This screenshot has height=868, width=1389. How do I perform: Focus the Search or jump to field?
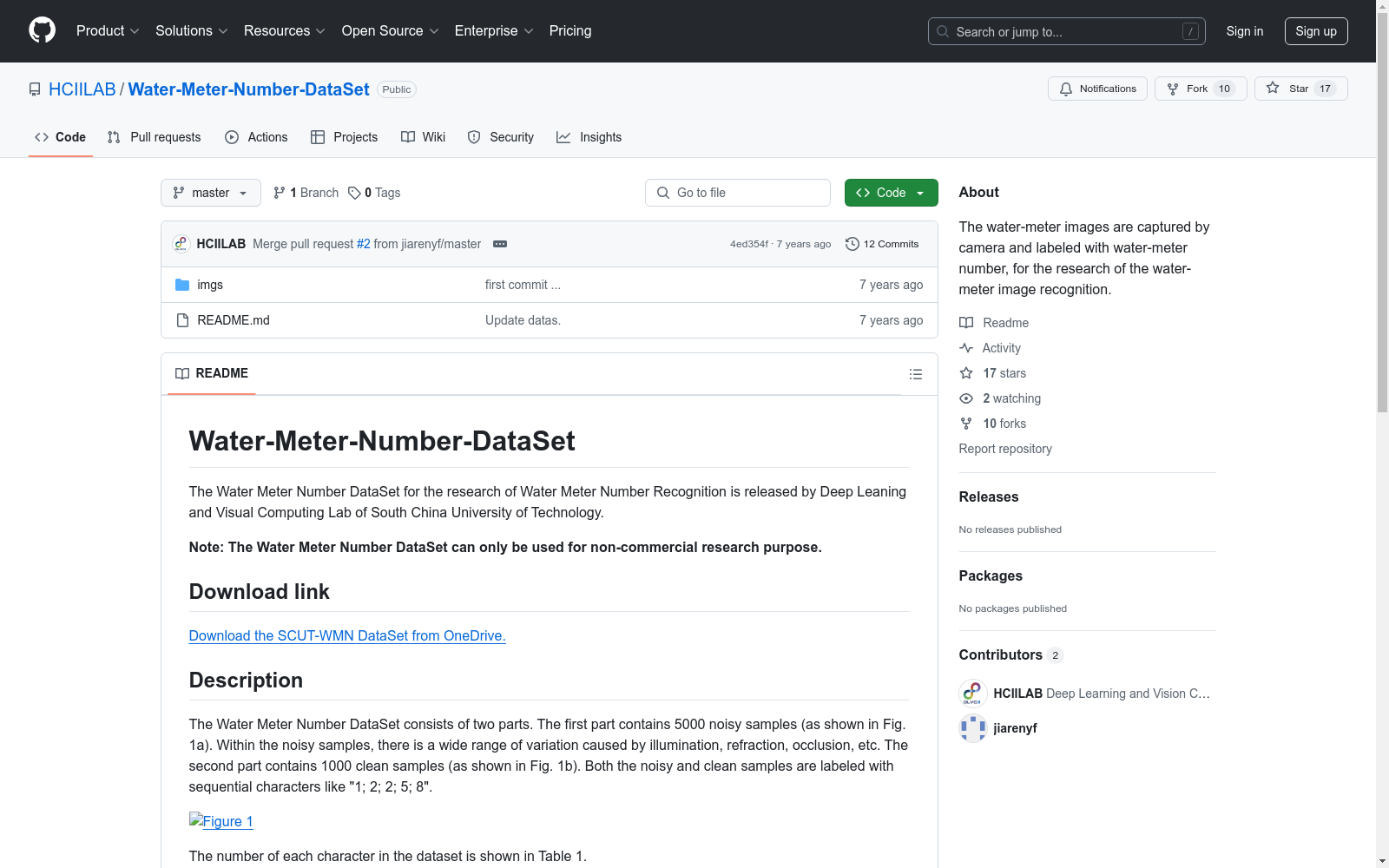coord(1067,31)
